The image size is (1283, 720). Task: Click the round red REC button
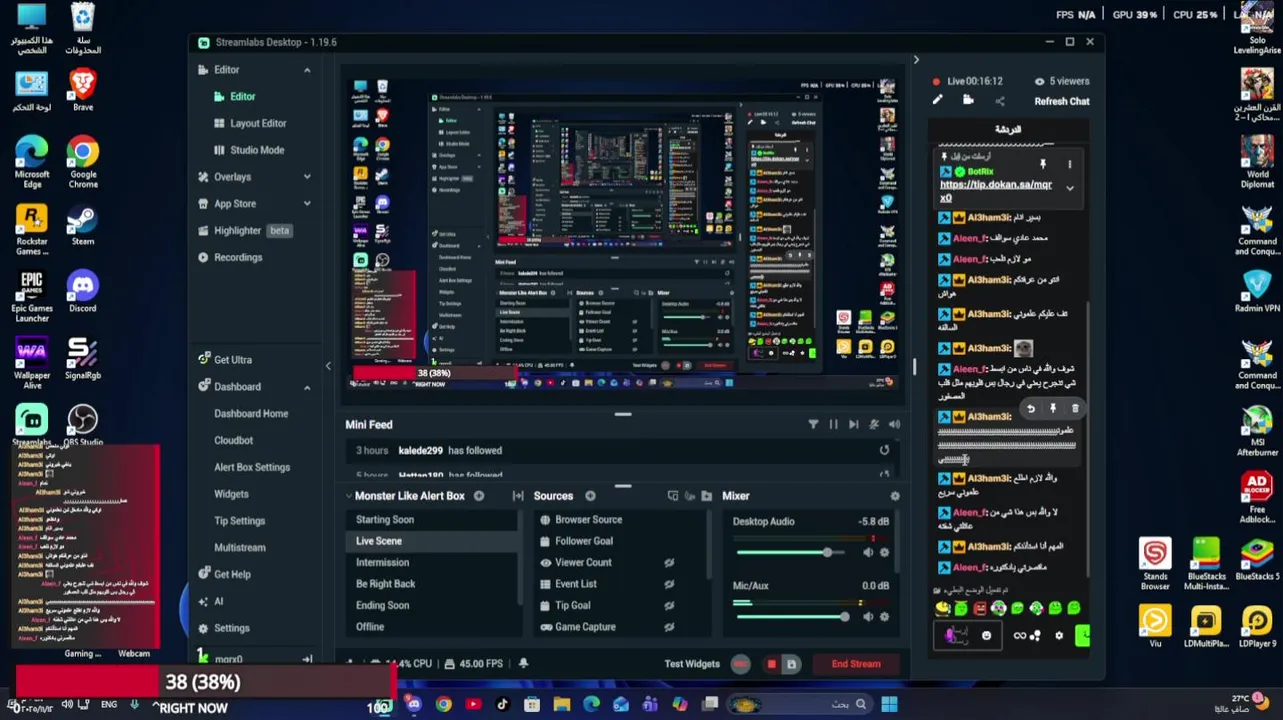(740, 664)
